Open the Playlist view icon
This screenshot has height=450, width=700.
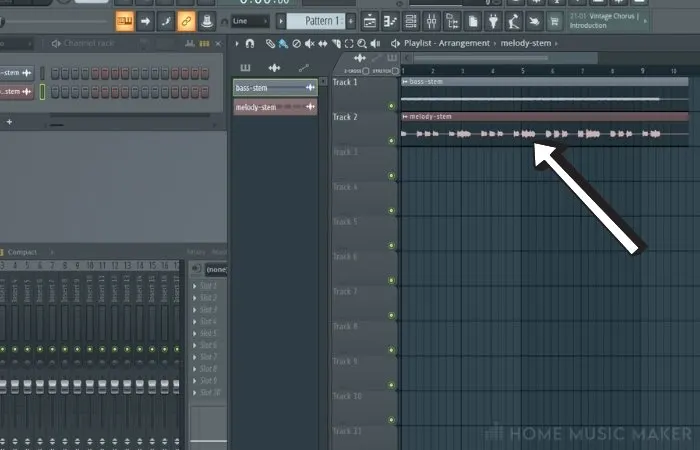370,21
